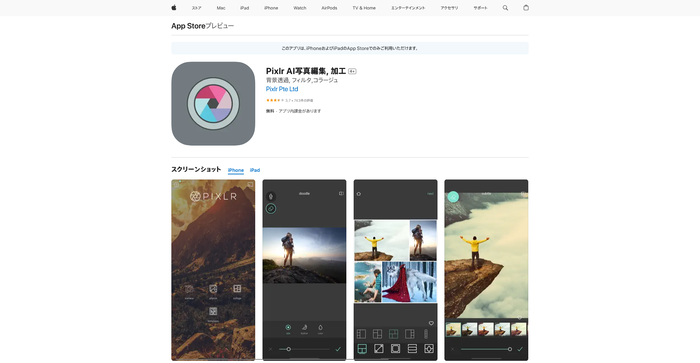Open the ストア menu item

click(x=196, y=8)
